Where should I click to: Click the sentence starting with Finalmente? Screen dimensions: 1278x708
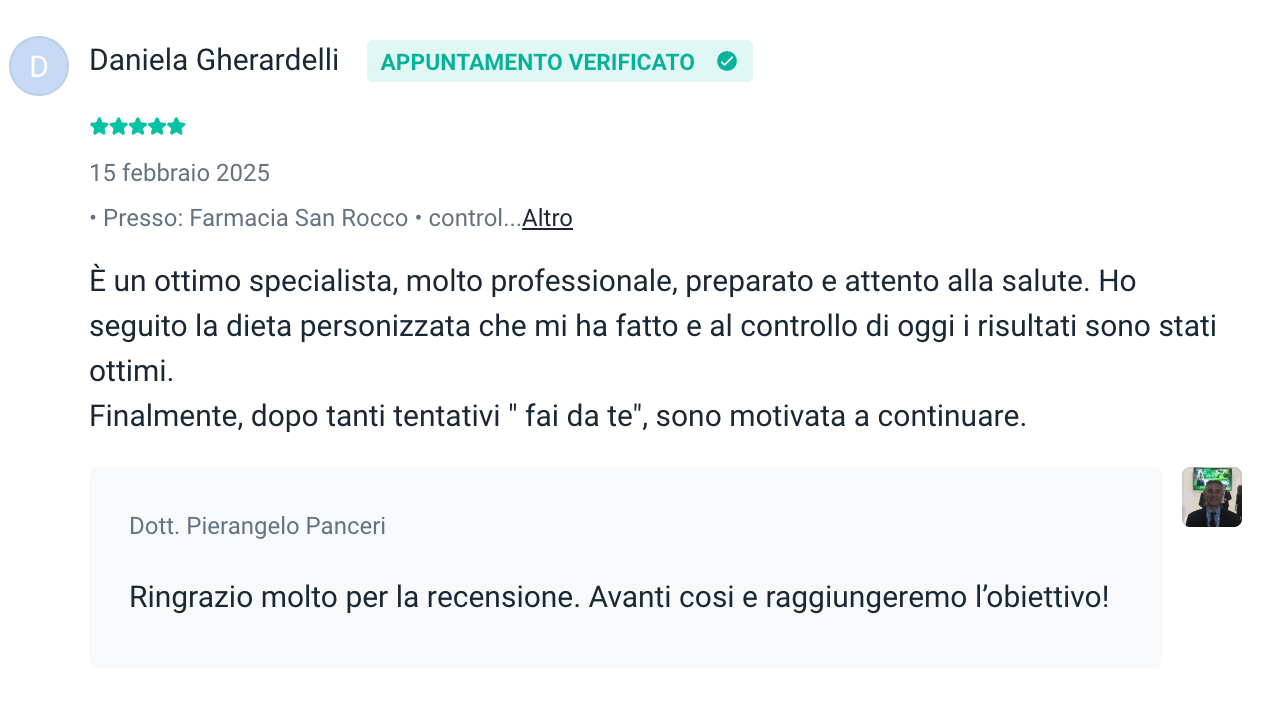[x=557, y=416]
